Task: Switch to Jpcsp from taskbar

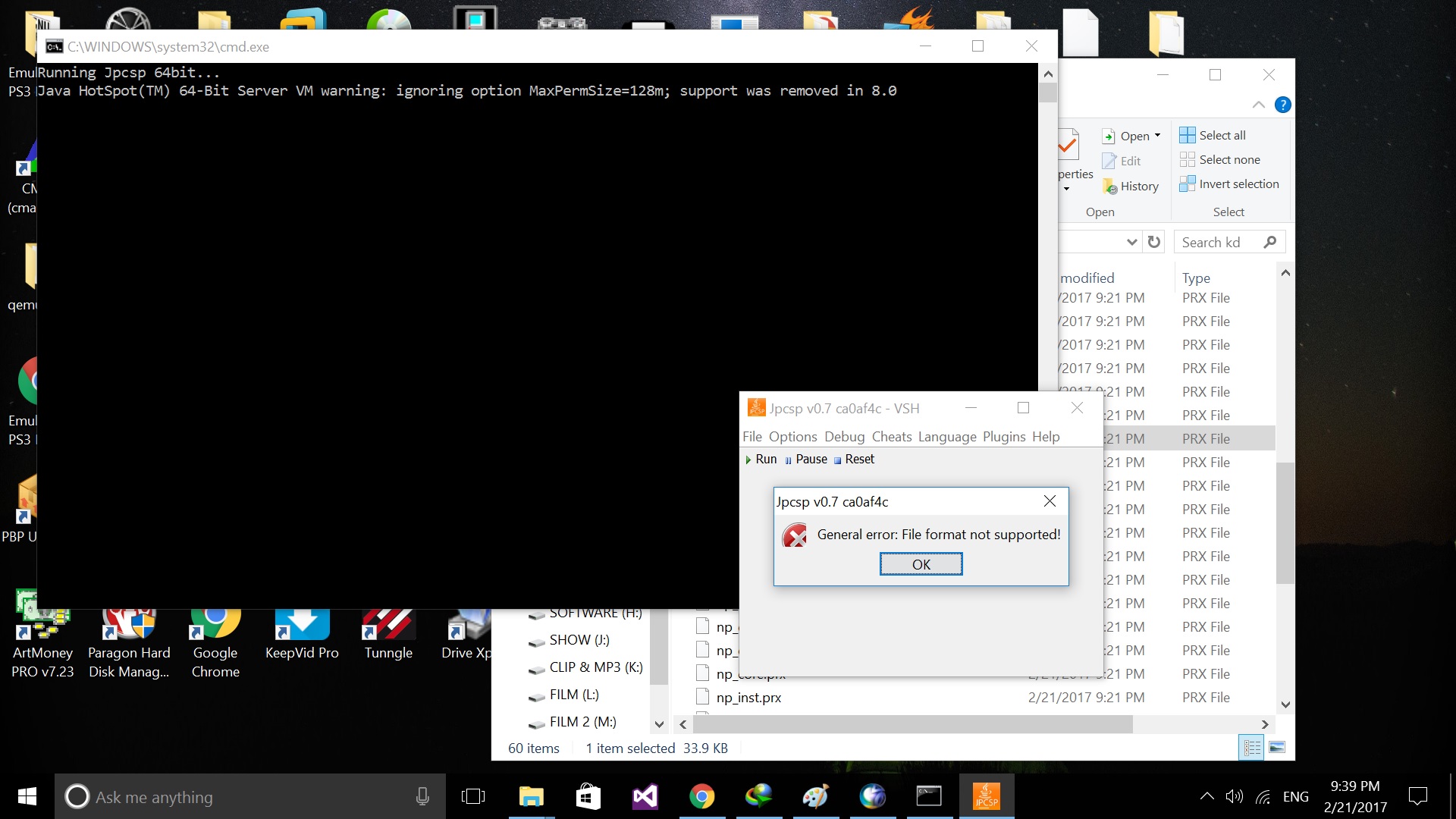Action: [x=987, y=796]
